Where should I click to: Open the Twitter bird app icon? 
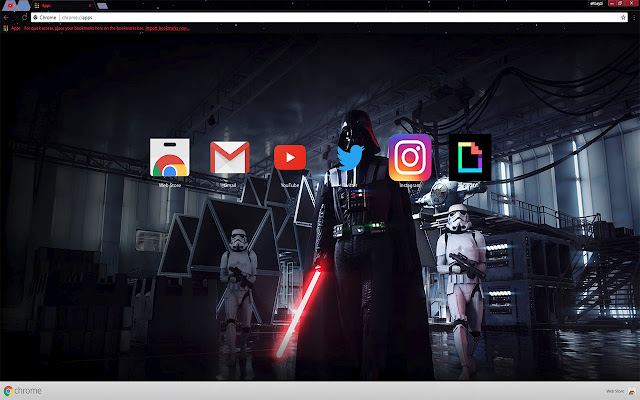350,158
